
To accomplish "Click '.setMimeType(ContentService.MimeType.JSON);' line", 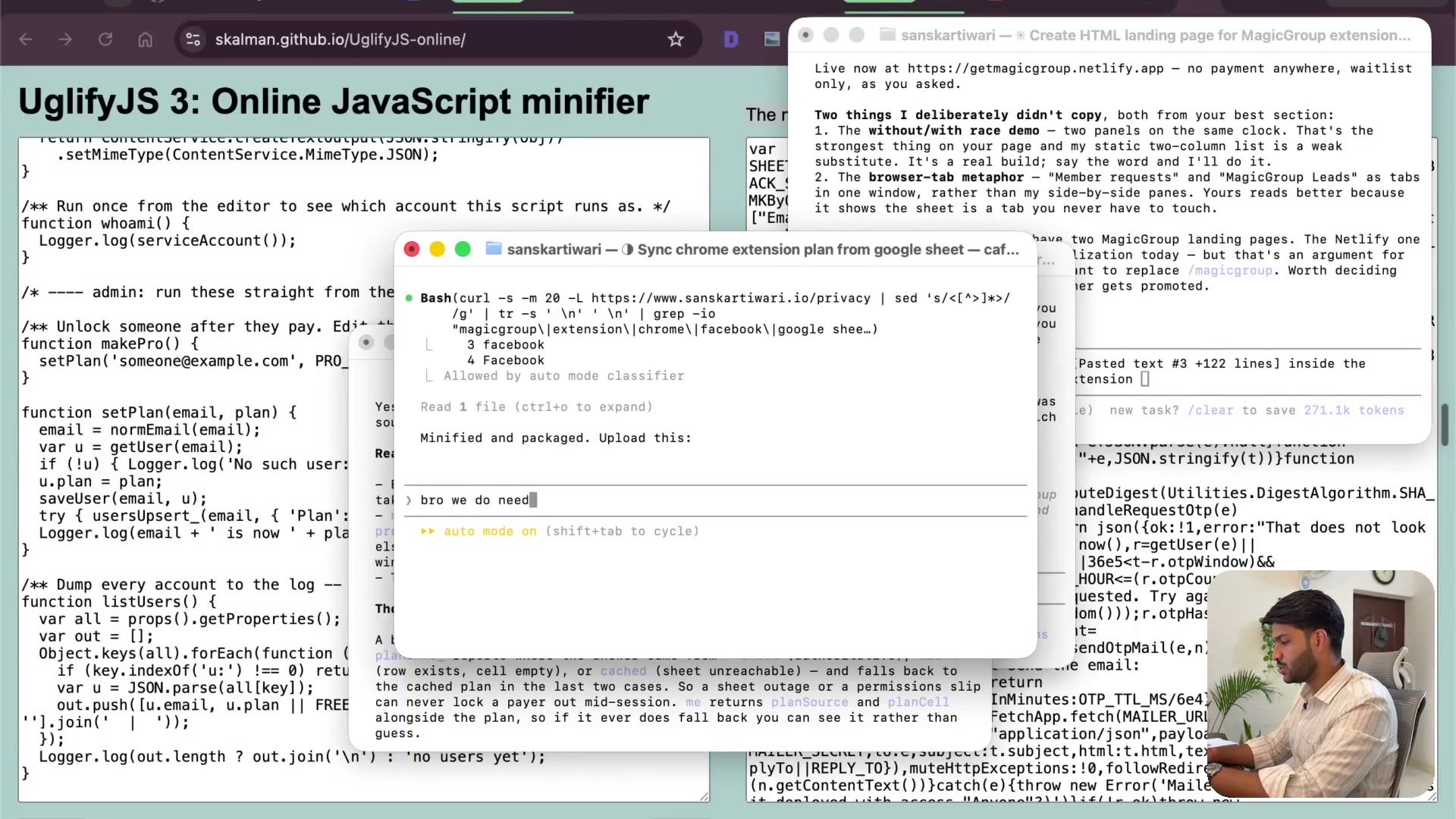I will pos(247,155).
